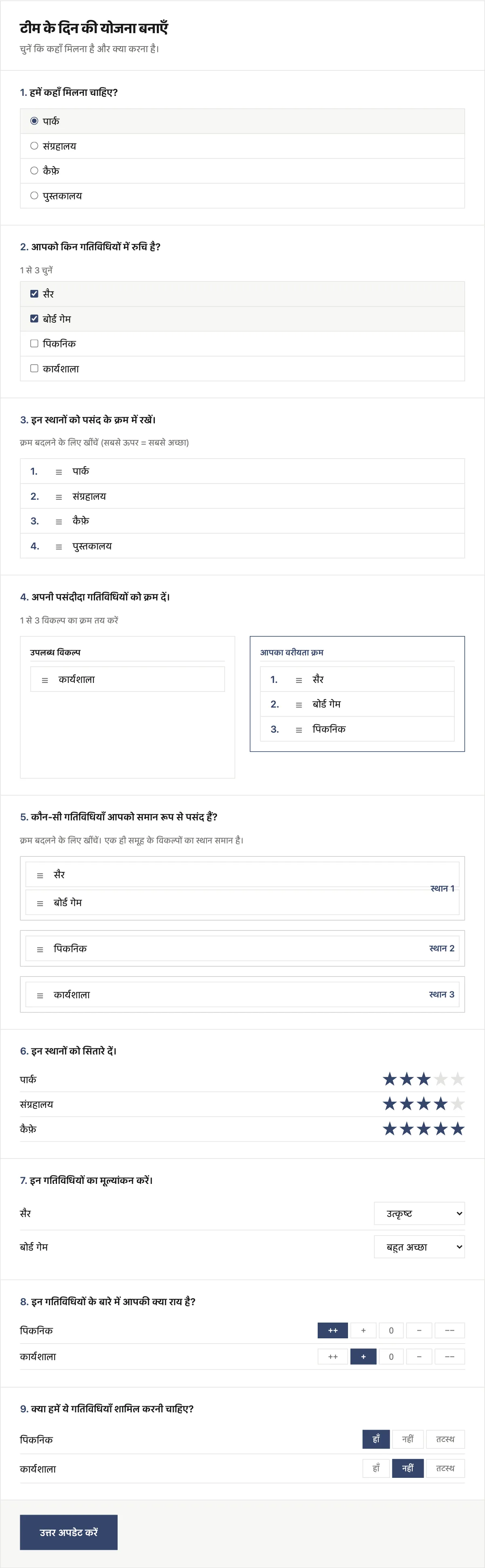Viewport: 485px width, 1568px height.
Task: Click the fifth star for संग्रहालय
Action: [x=458, y=1103]
